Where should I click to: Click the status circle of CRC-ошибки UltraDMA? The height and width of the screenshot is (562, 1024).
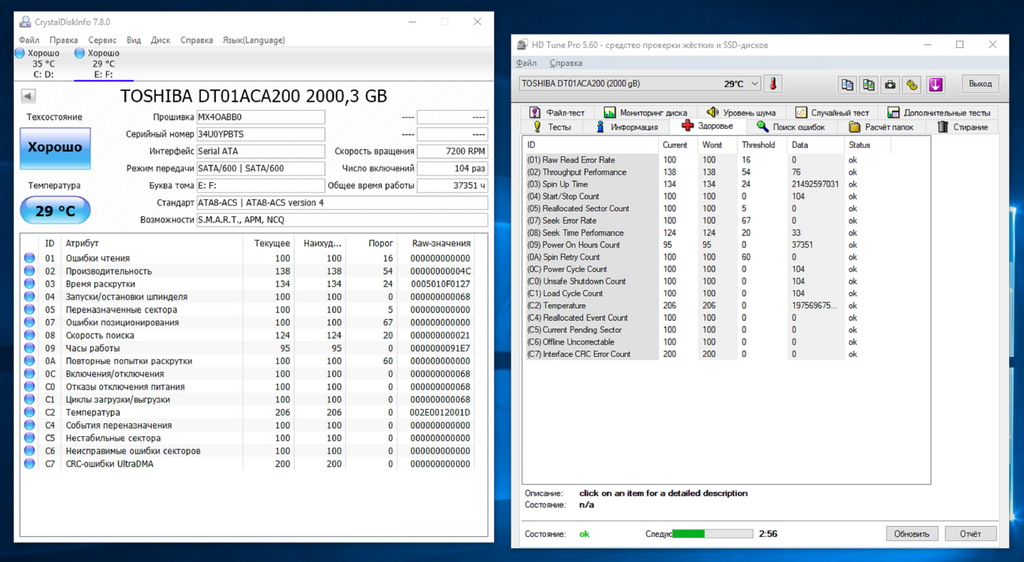coord(29,463)
